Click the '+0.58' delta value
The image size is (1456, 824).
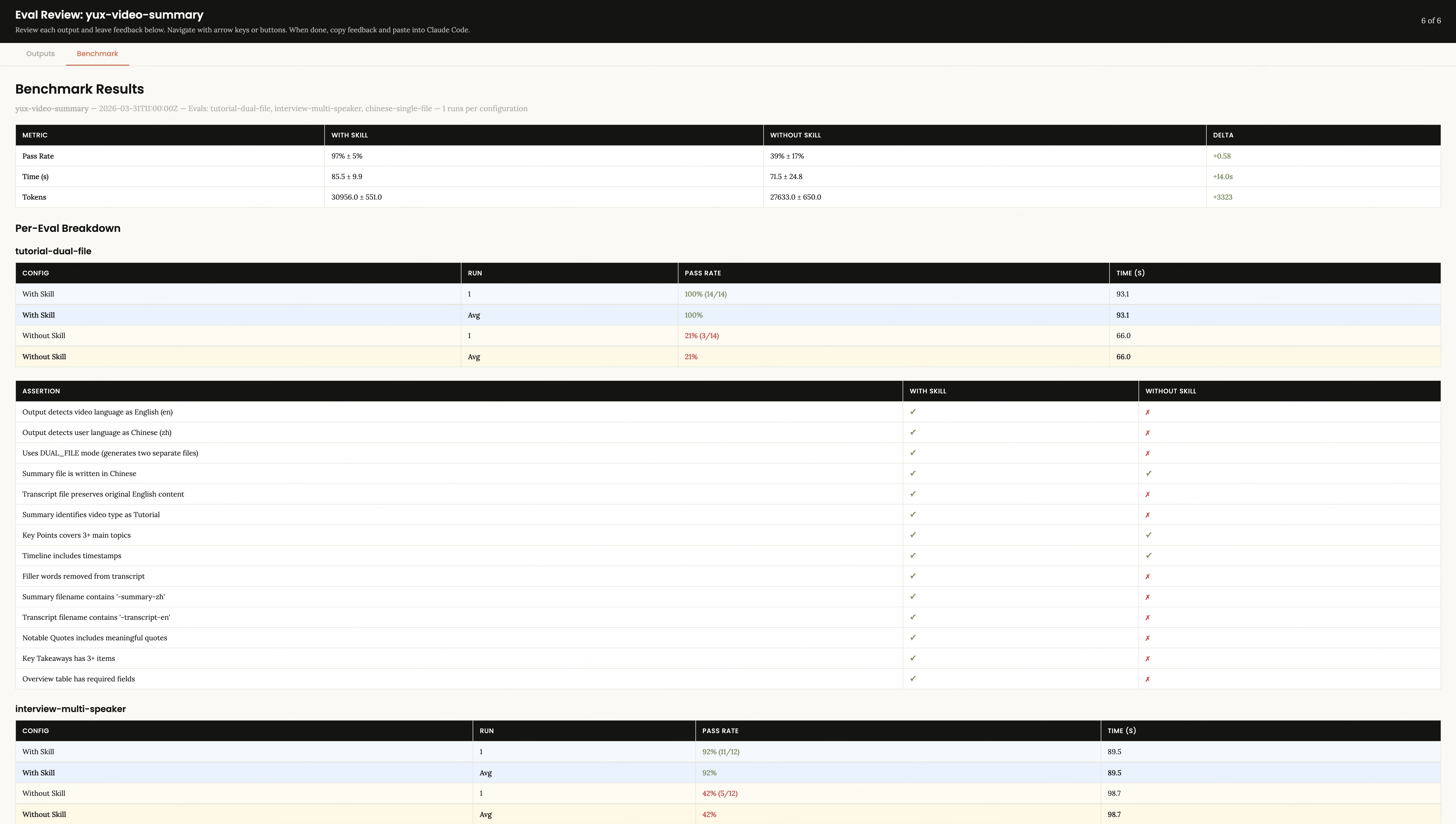(x=1222, y=156)
